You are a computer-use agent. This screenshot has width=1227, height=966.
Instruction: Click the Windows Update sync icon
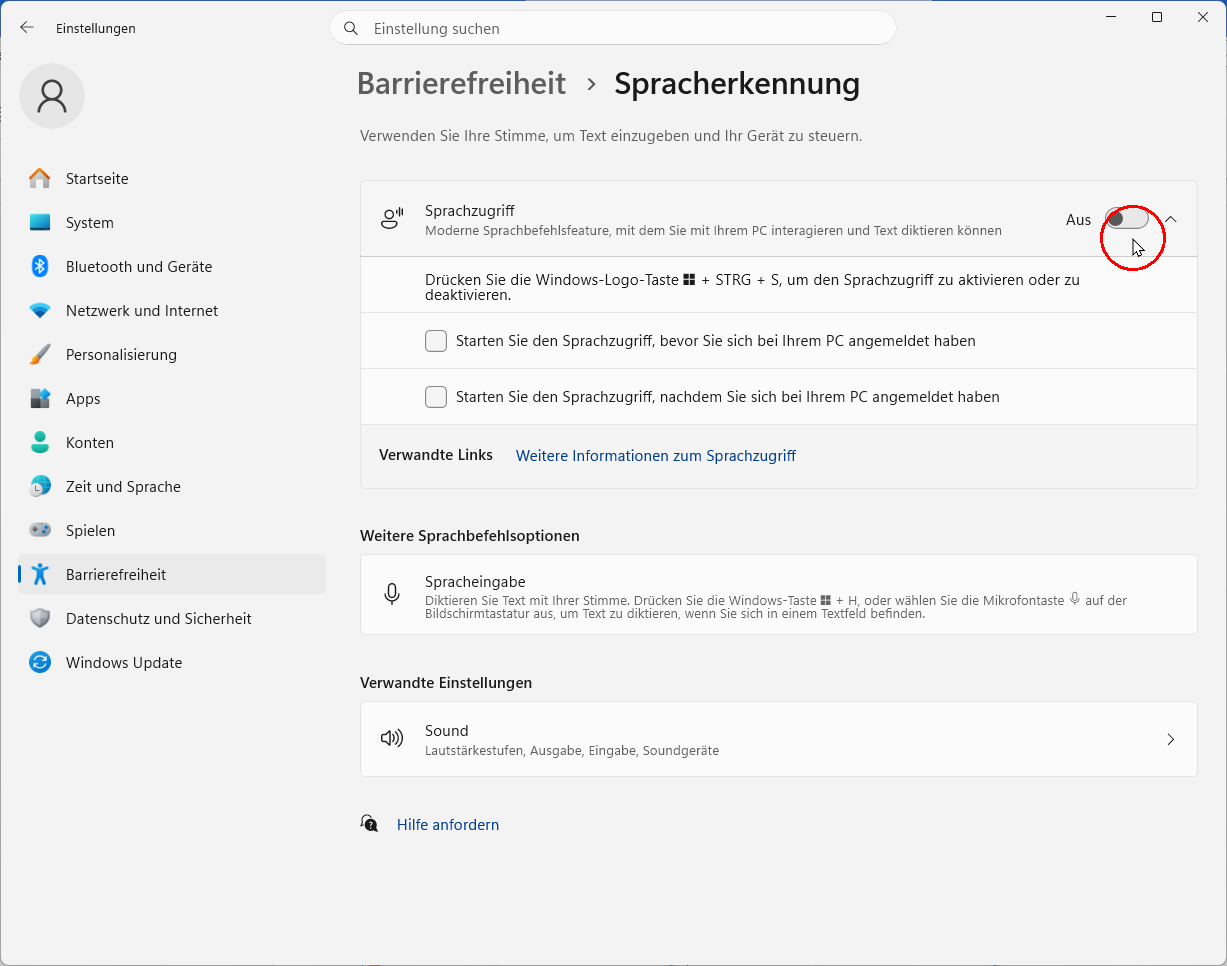click(x=40, y=663)
